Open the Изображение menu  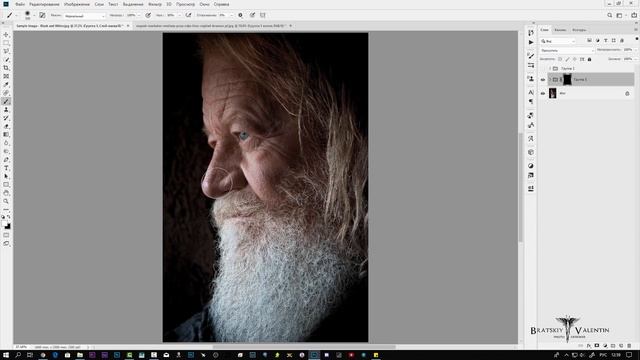pos(77,4)
